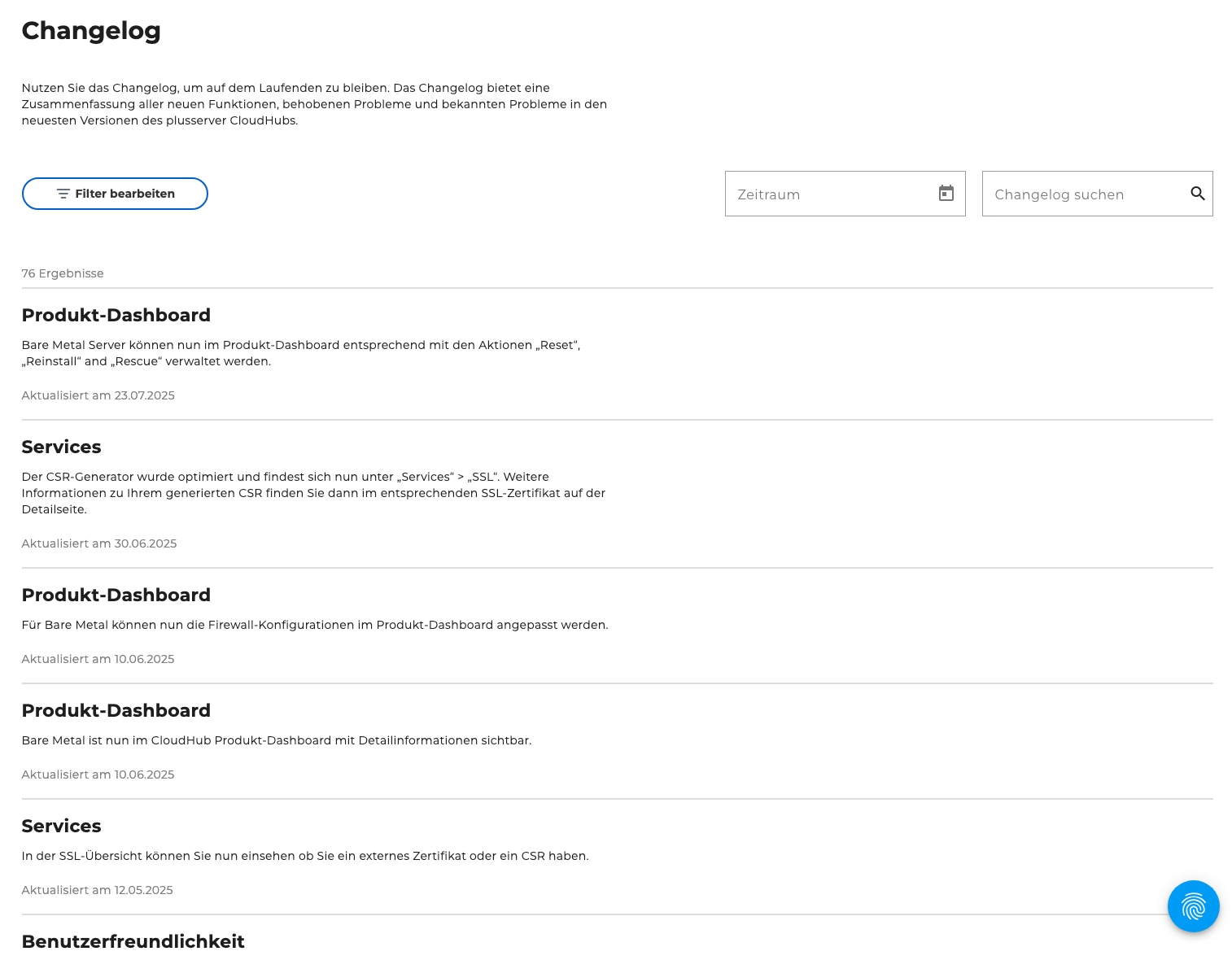This screenshot has height=960, width=1232.
Task: Open the first Produkt-Dashboard changelog entry
Action: click(116, 315)
